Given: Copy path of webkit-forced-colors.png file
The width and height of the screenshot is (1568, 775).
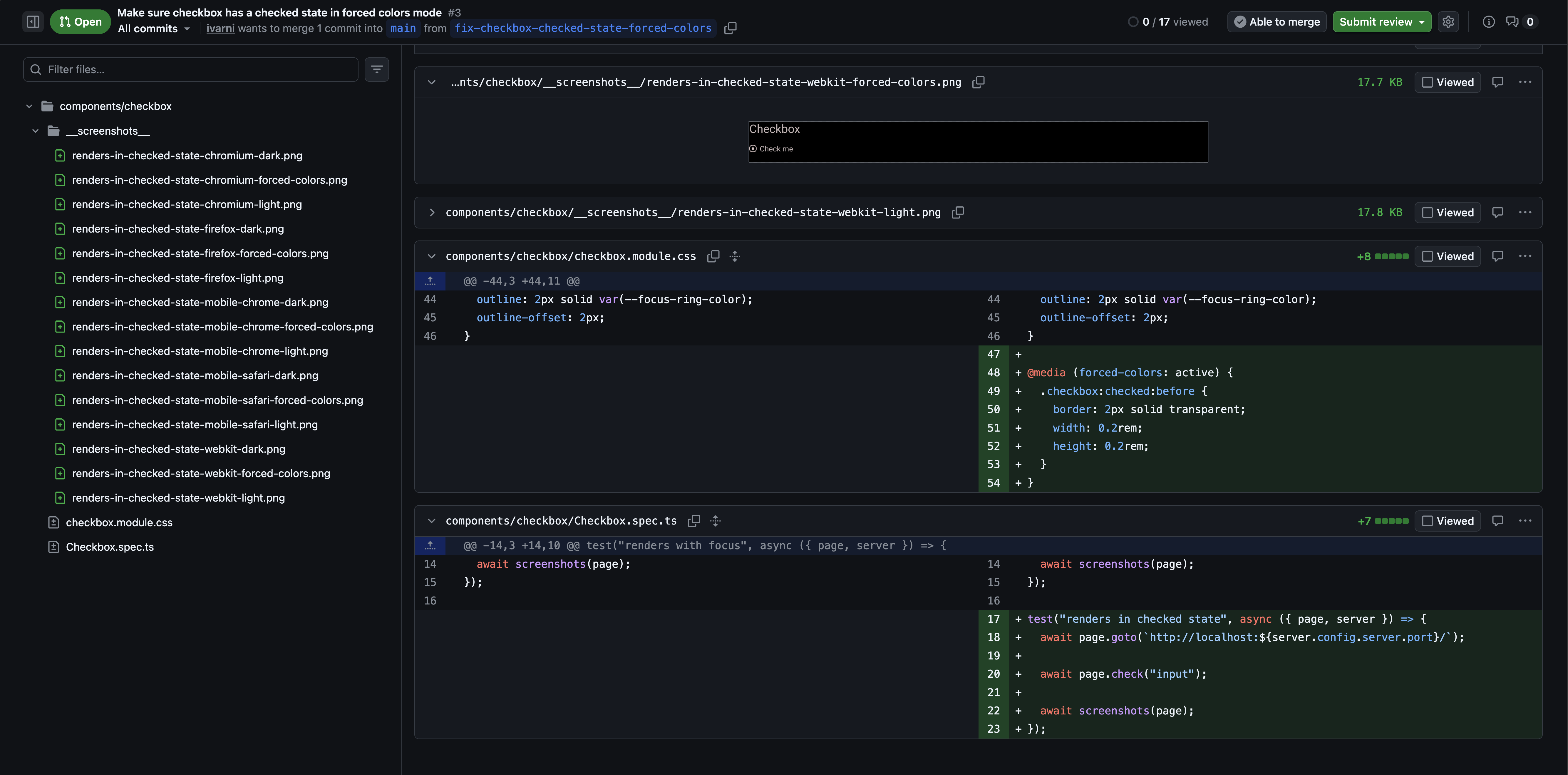Looking at the screenshot, I should click(x=978, y=82).
